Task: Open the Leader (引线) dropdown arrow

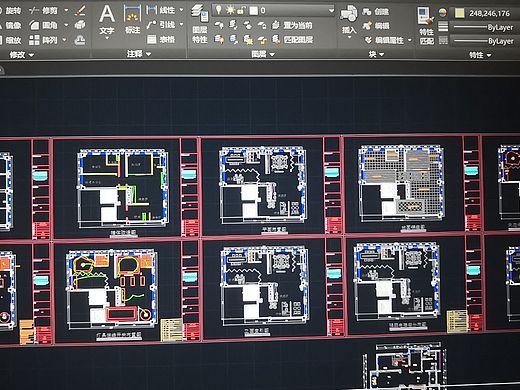Action: [x=182, y=25]
